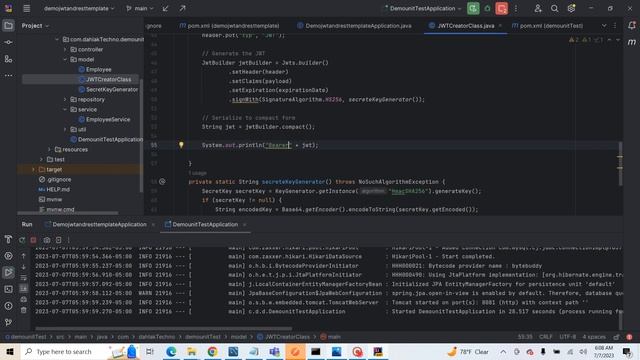Viewport: 640px width, 360px height.
Task: Click scroll up arrow in the Run console
Action: point(24,256)
